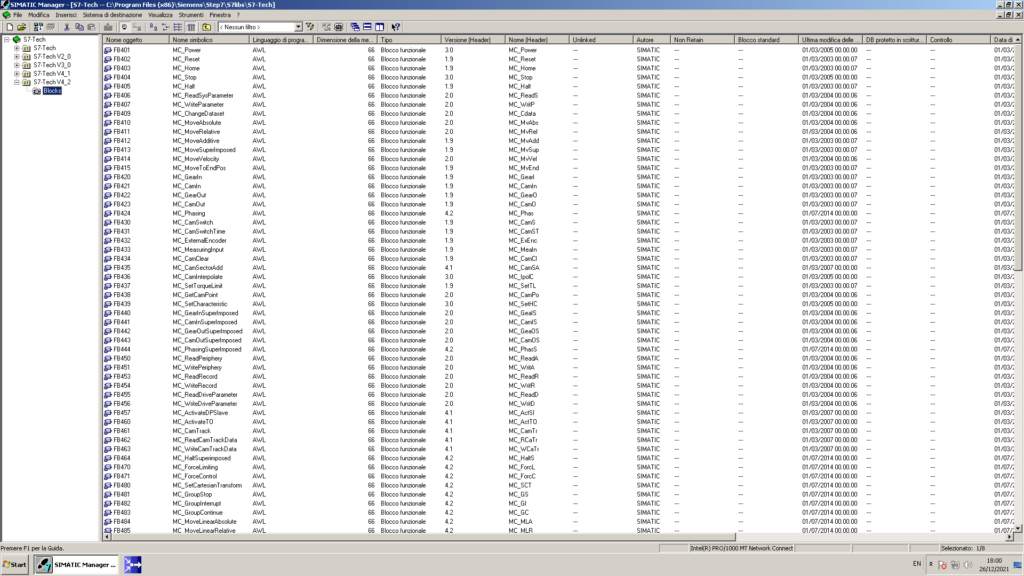The image size is (1024, 576).
Task: Sort by the Blocco standard column header
Action: [x=767, y=40]
